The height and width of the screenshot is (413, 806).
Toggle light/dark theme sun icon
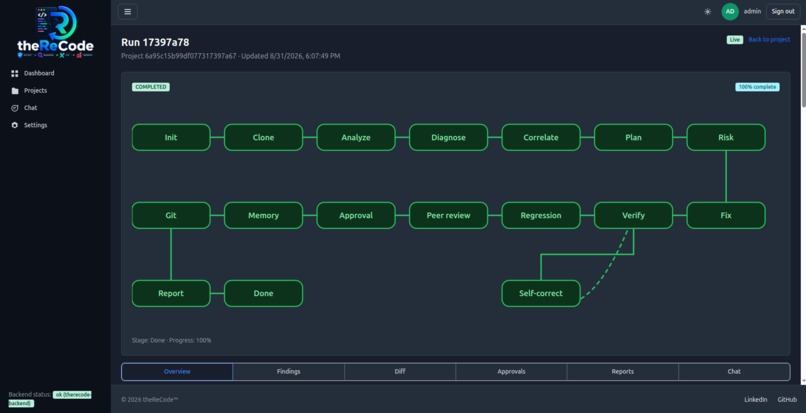tap(707, 11)
